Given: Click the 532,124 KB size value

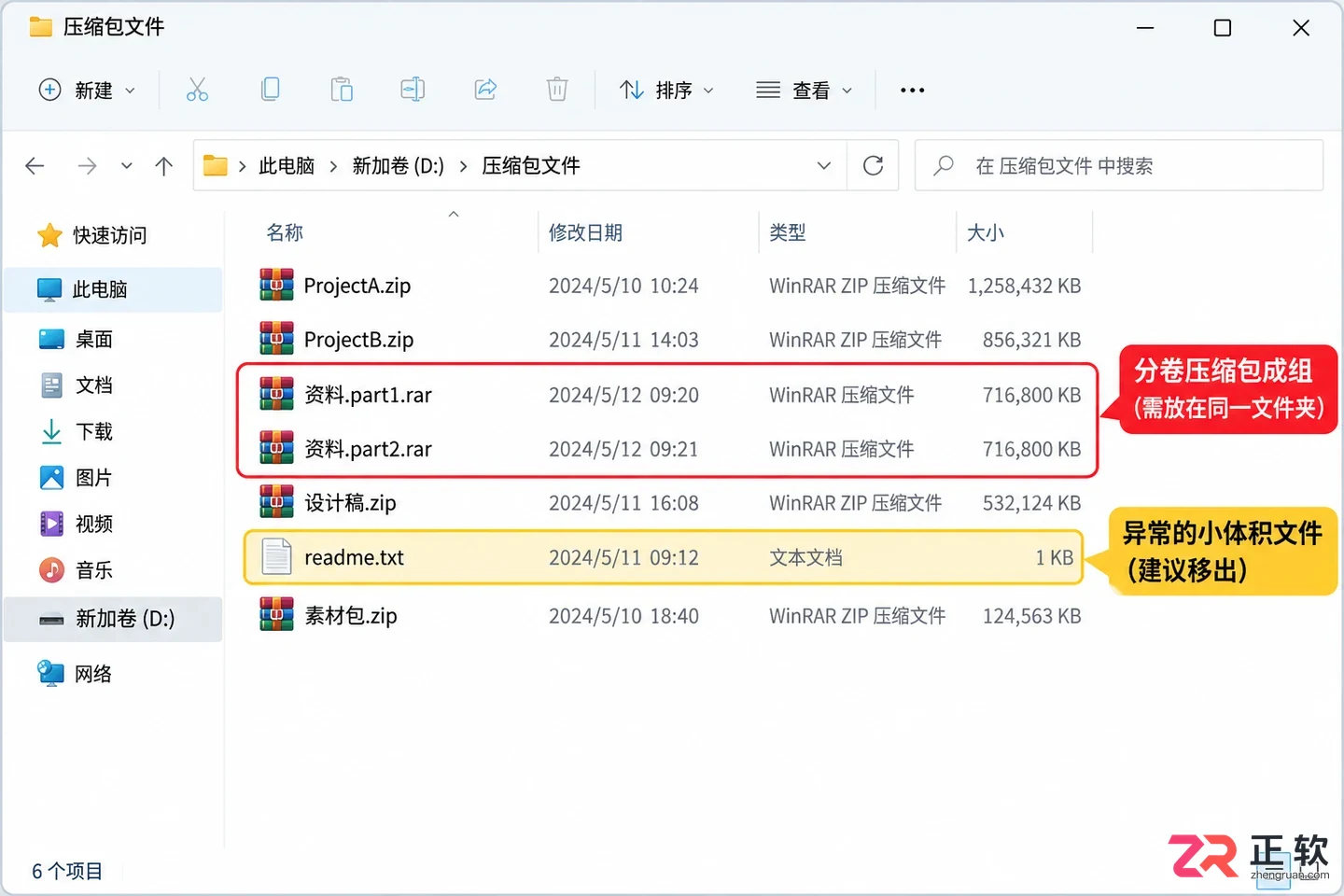Looking at the screenshot, I should click(x=1031, y=503).
